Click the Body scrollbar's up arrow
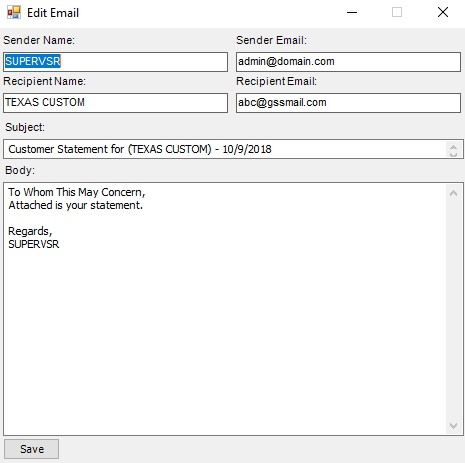Screen dimensions: 465x463 tap(453, 193)
